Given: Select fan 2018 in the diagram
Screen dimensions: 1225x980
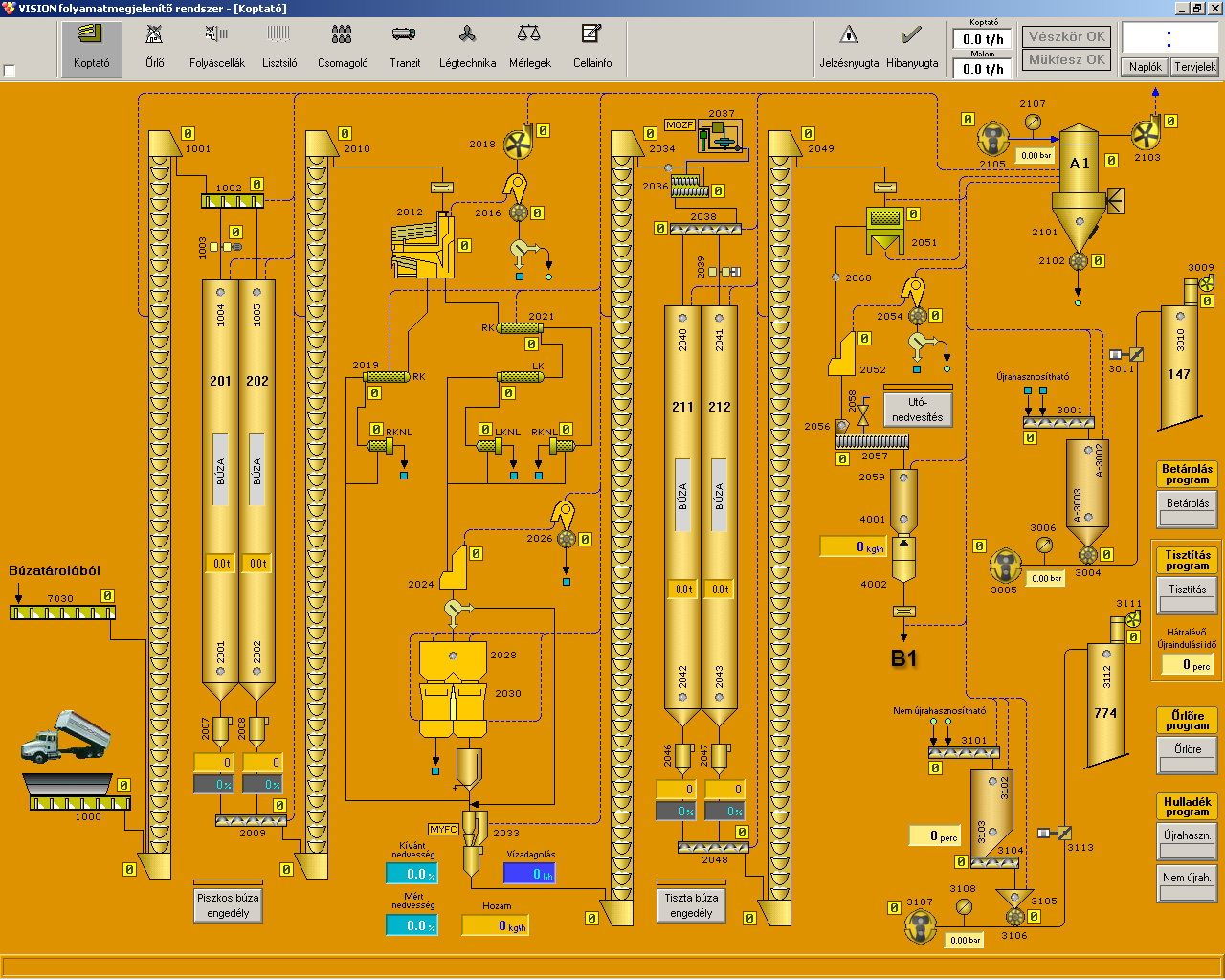Looking at the screenshot, I should [x=518, y=144].
